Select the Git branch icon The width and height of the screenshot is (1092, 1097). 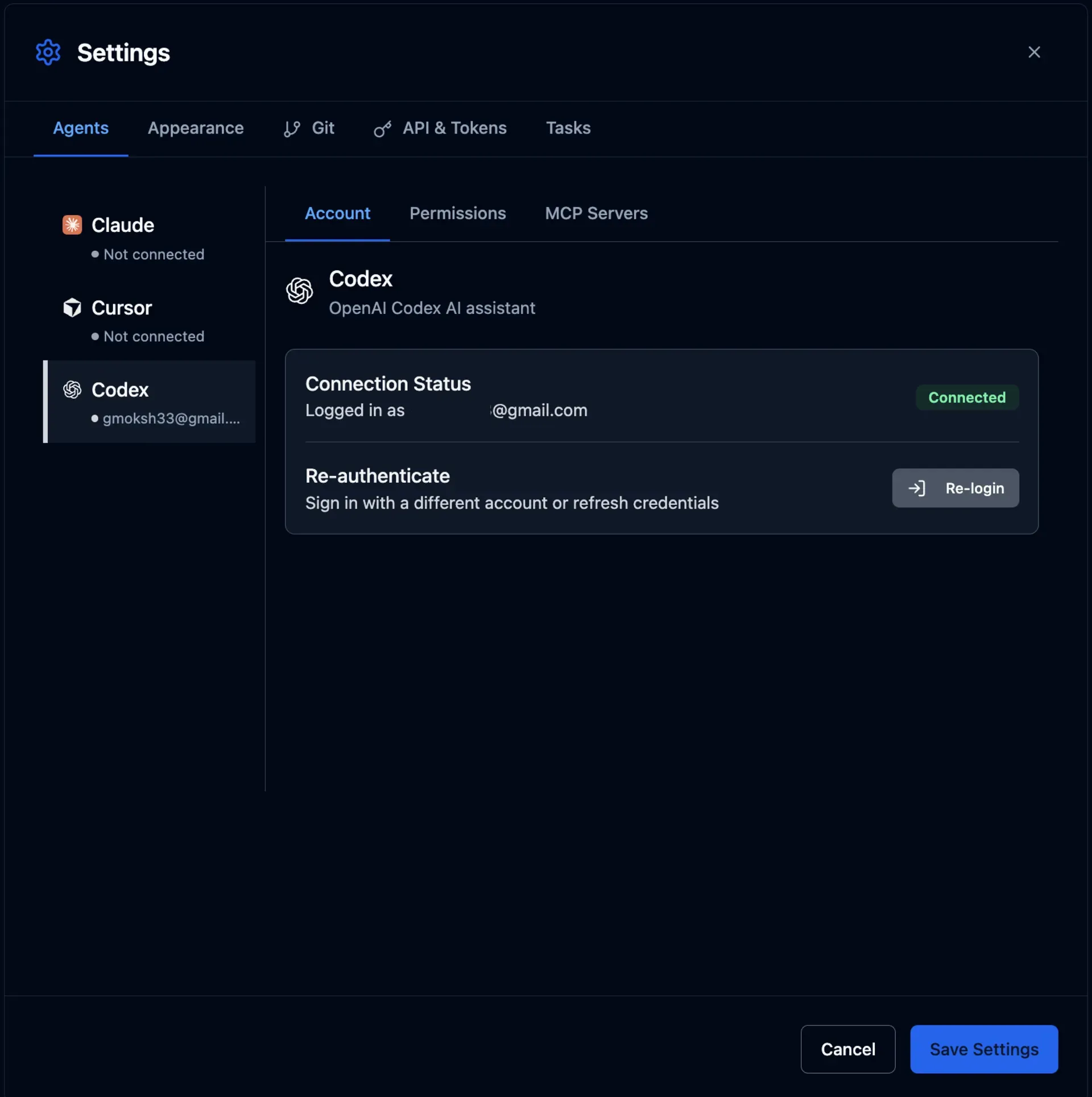(292, 129)
